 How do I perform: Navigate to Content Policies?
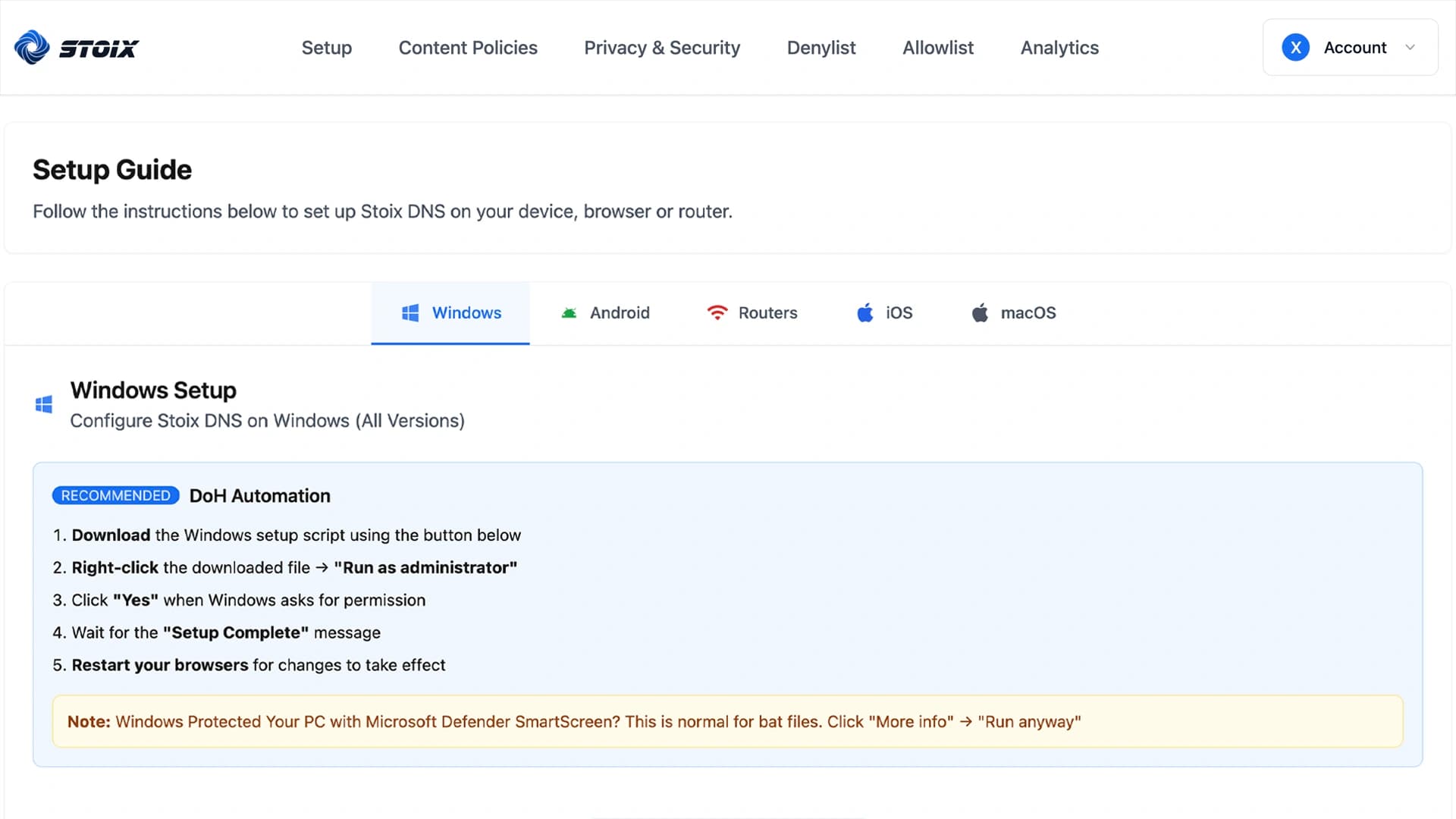468,47
